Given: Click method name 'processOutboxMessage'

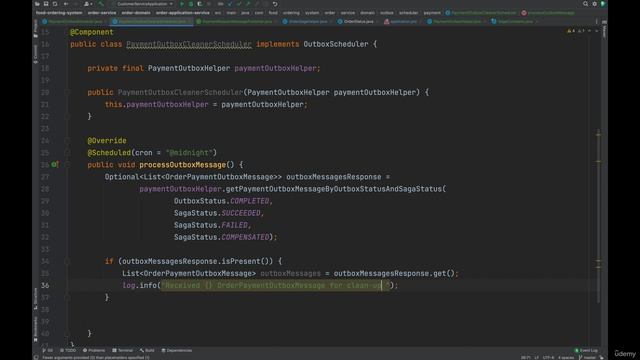Looking at the screenshot, I should coord(182,164).
